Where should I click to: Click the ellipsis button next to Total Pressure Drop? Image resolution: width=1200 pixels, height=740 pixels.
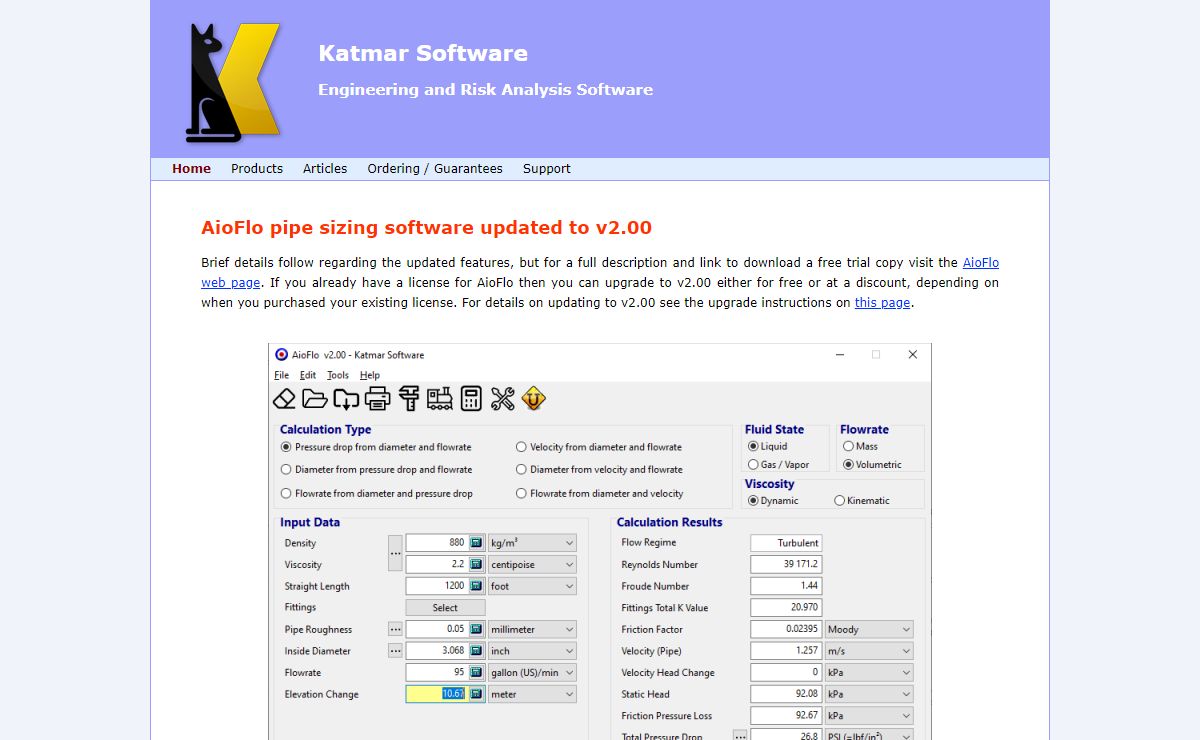(740, 735)
